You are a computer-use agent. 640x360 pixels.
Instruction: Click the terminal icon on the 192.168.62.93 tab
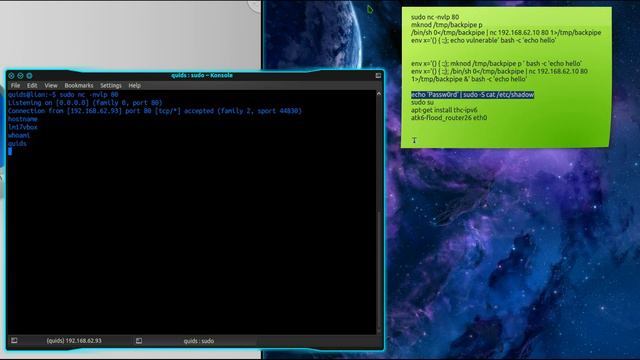[14, 340]
